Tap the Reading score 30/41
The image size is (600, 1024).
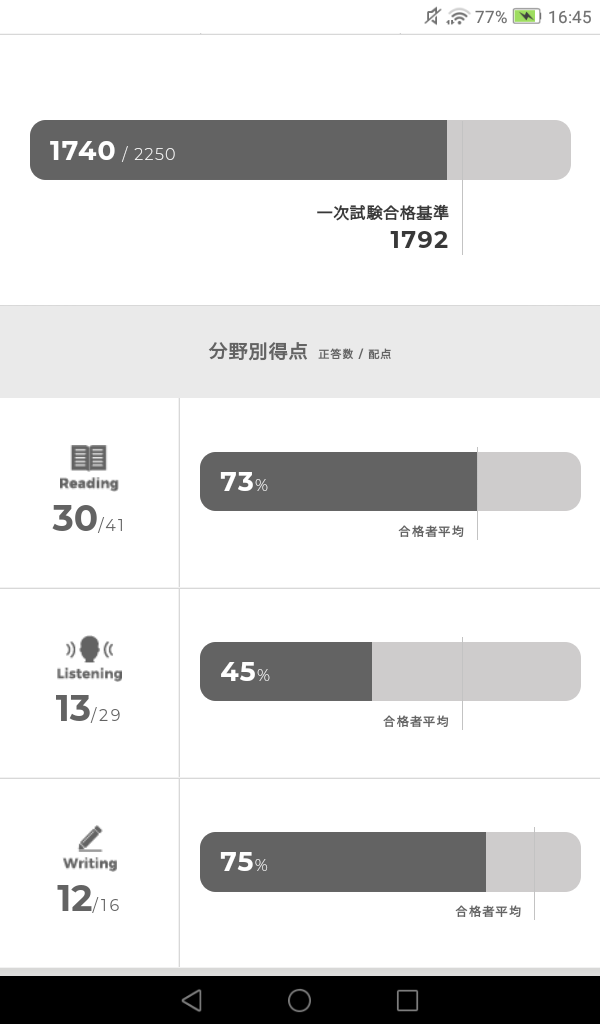pos(88,520)
